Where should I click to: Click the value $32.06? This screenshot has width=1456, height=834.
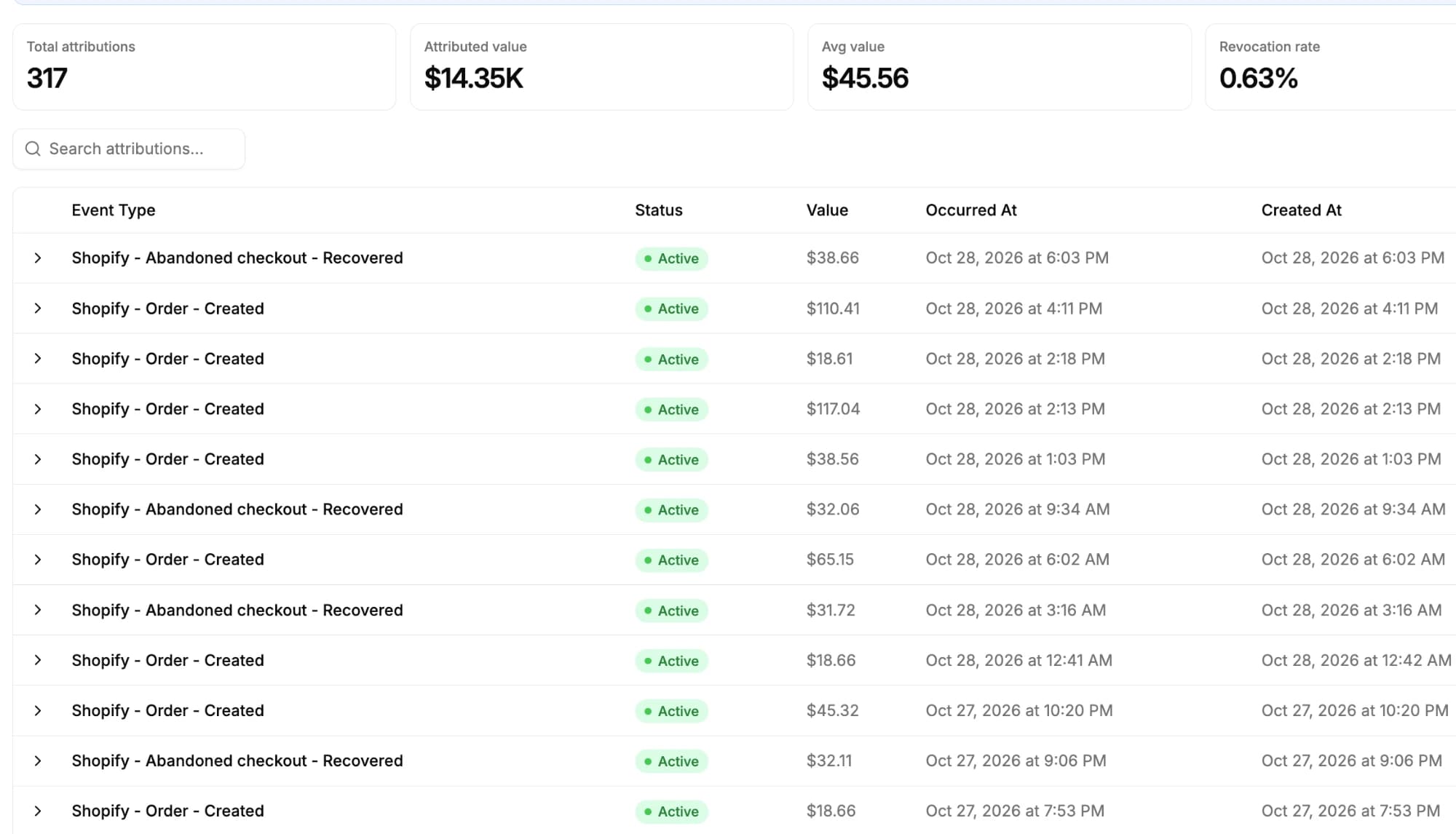(833, 509)
